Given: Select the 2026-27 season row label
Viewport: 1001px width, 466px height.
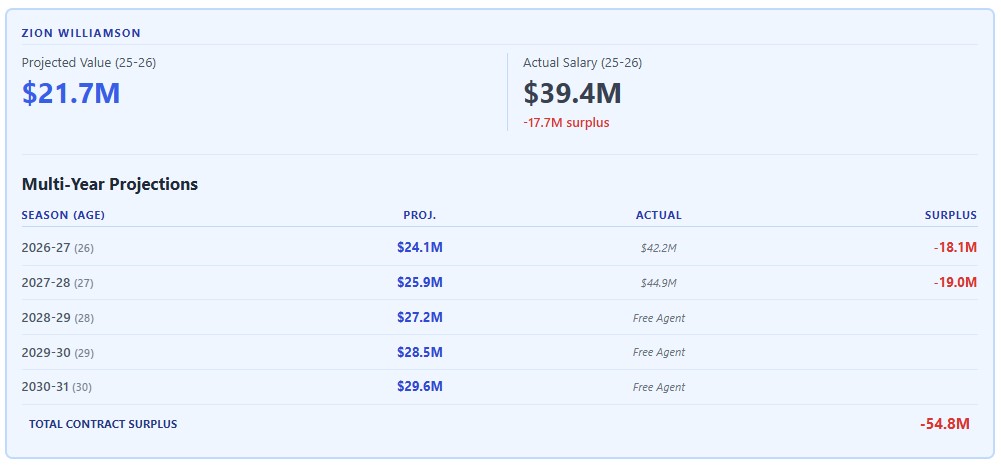Looking at the screenshot, I should click(57, 248).
